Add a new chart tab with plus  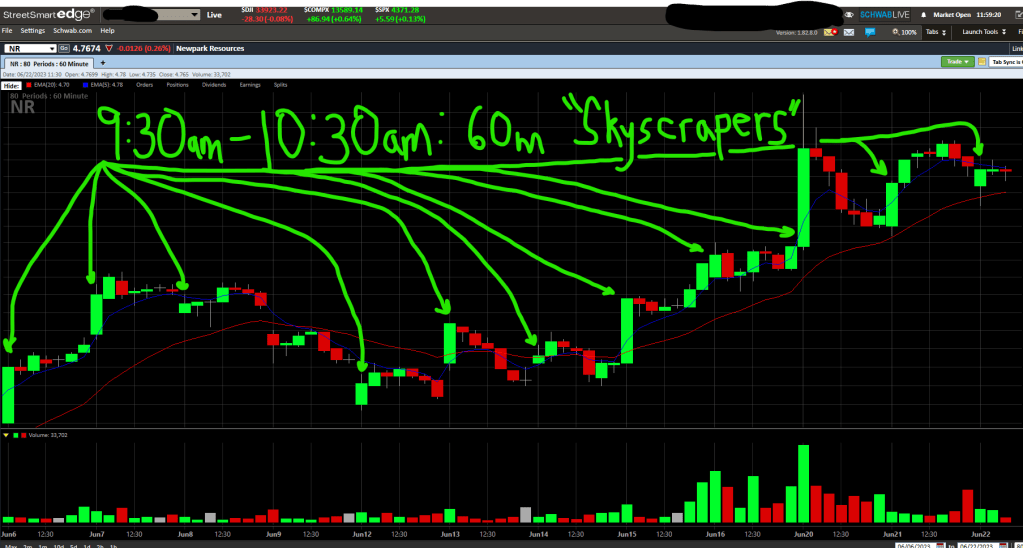click(103, 62)
